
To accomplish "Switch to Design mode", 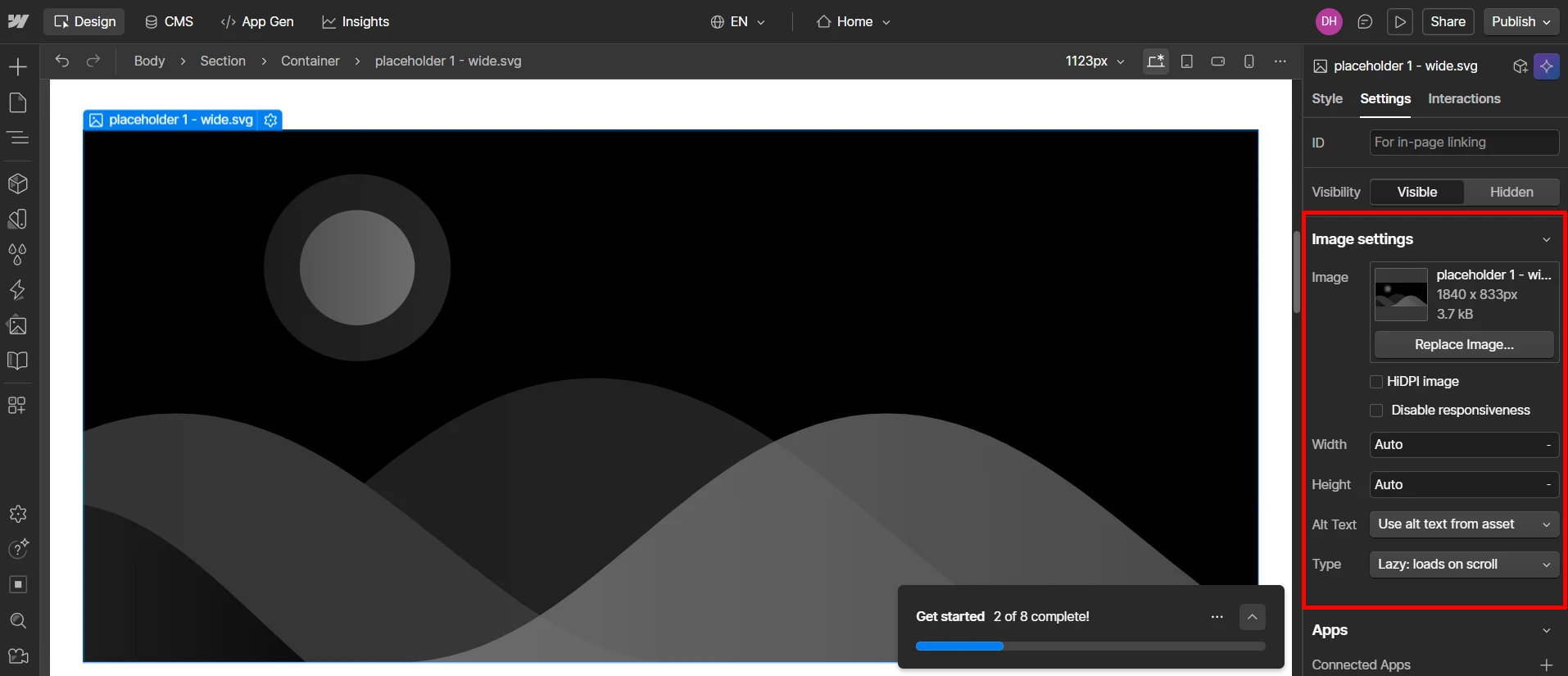I will pos(84,22).
